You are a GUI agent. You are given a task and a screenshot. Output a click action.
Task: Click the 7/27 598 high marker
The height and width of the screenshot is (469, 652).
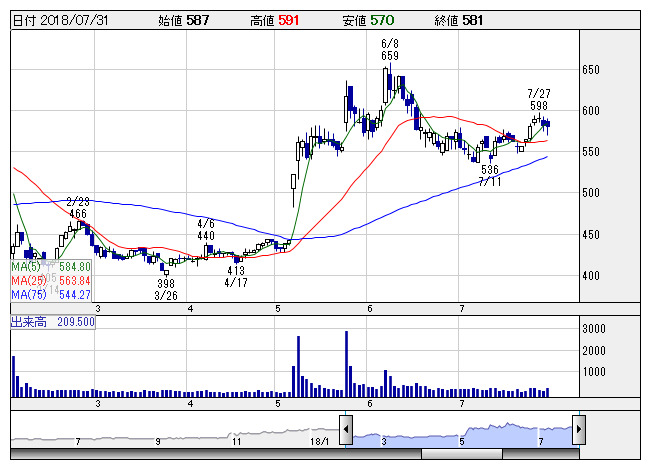point(539,99)
